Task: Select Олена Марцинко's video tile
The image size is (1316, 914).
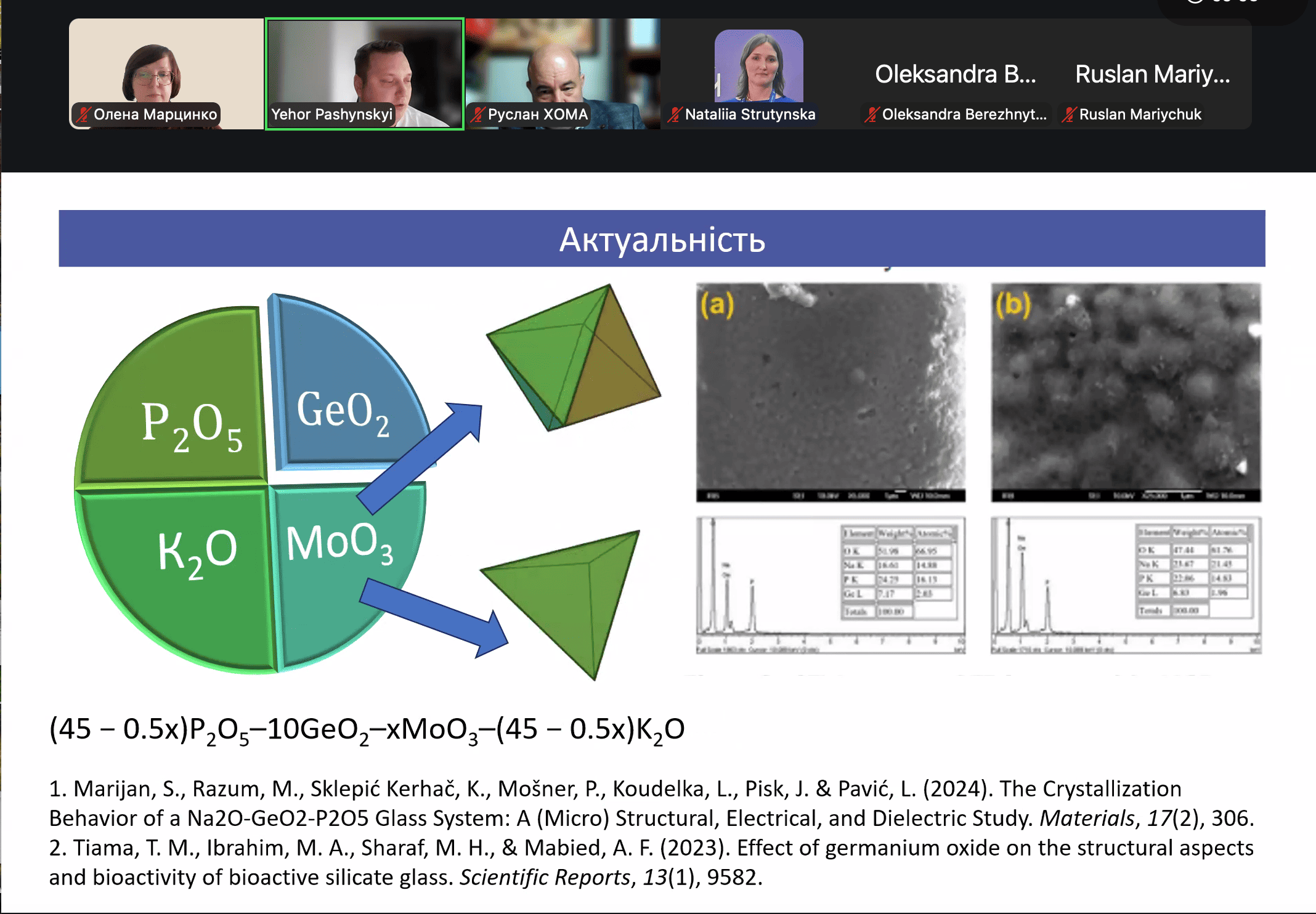Action: point(166,74)
